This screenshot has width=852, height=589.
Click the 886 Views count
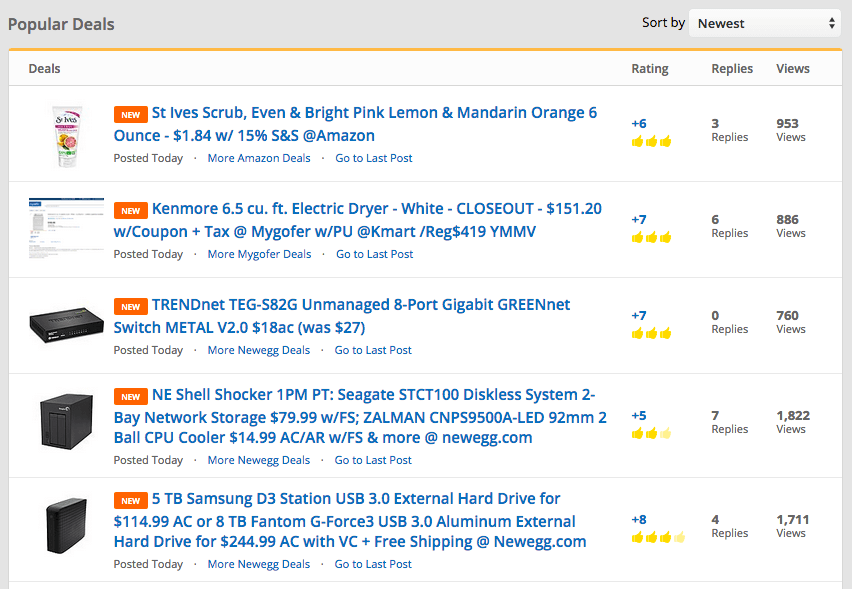(x=791, y=227)
